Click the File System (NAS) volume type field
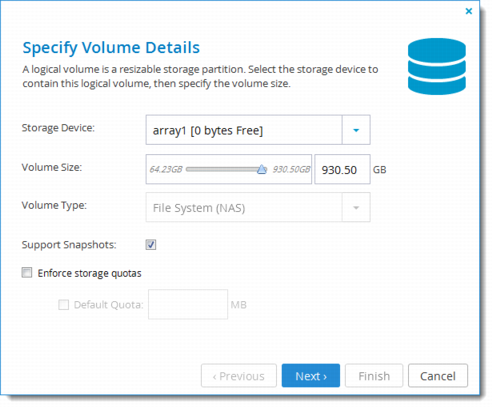The image size is (492, 407). point(244,208)
